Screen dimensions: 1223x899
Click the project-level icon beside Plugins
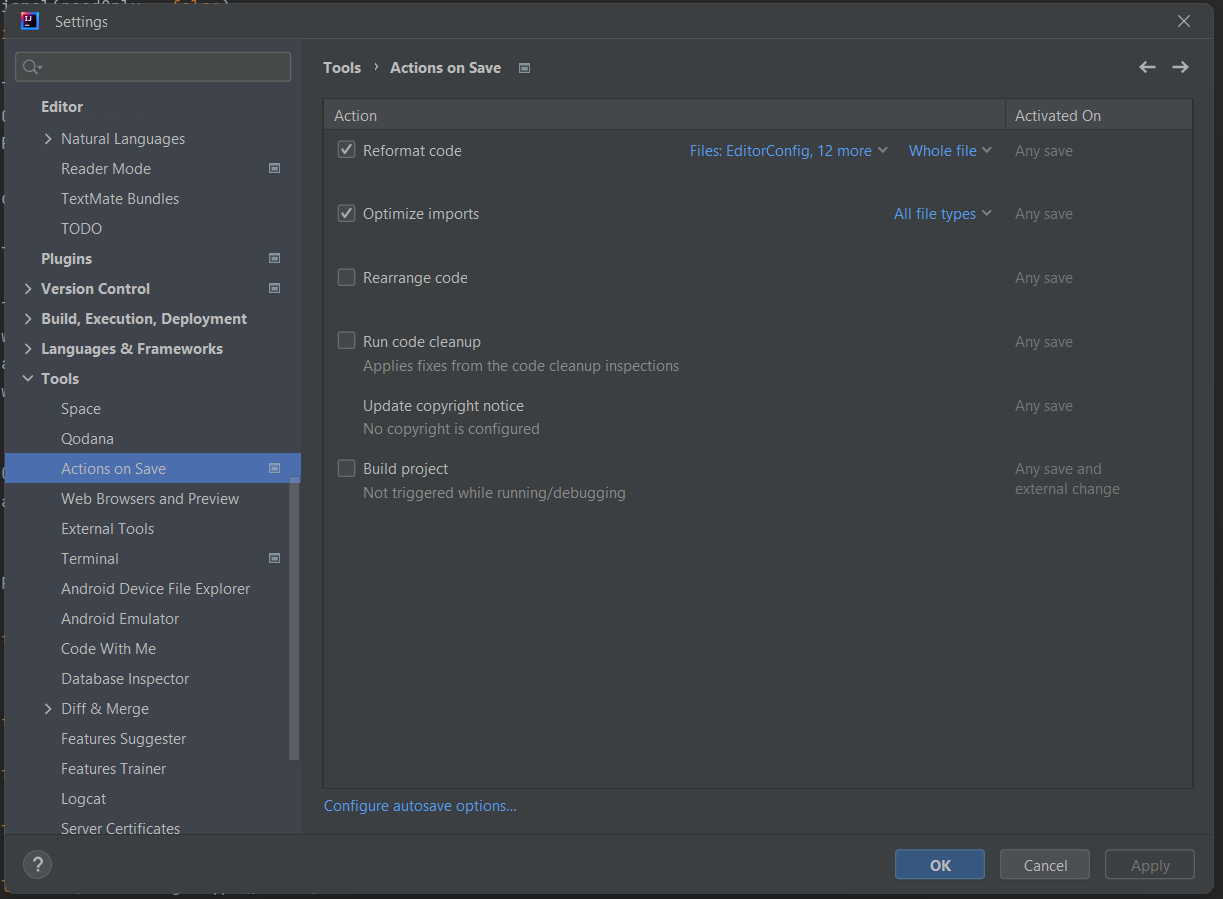coord(274,259)
